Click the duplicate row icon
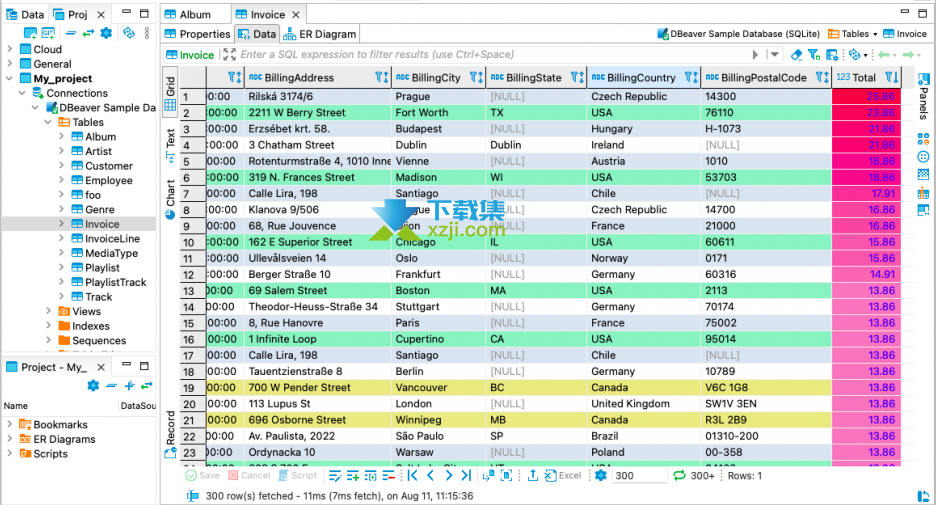The width and height of the screenshot is (936, 505). 371,476
